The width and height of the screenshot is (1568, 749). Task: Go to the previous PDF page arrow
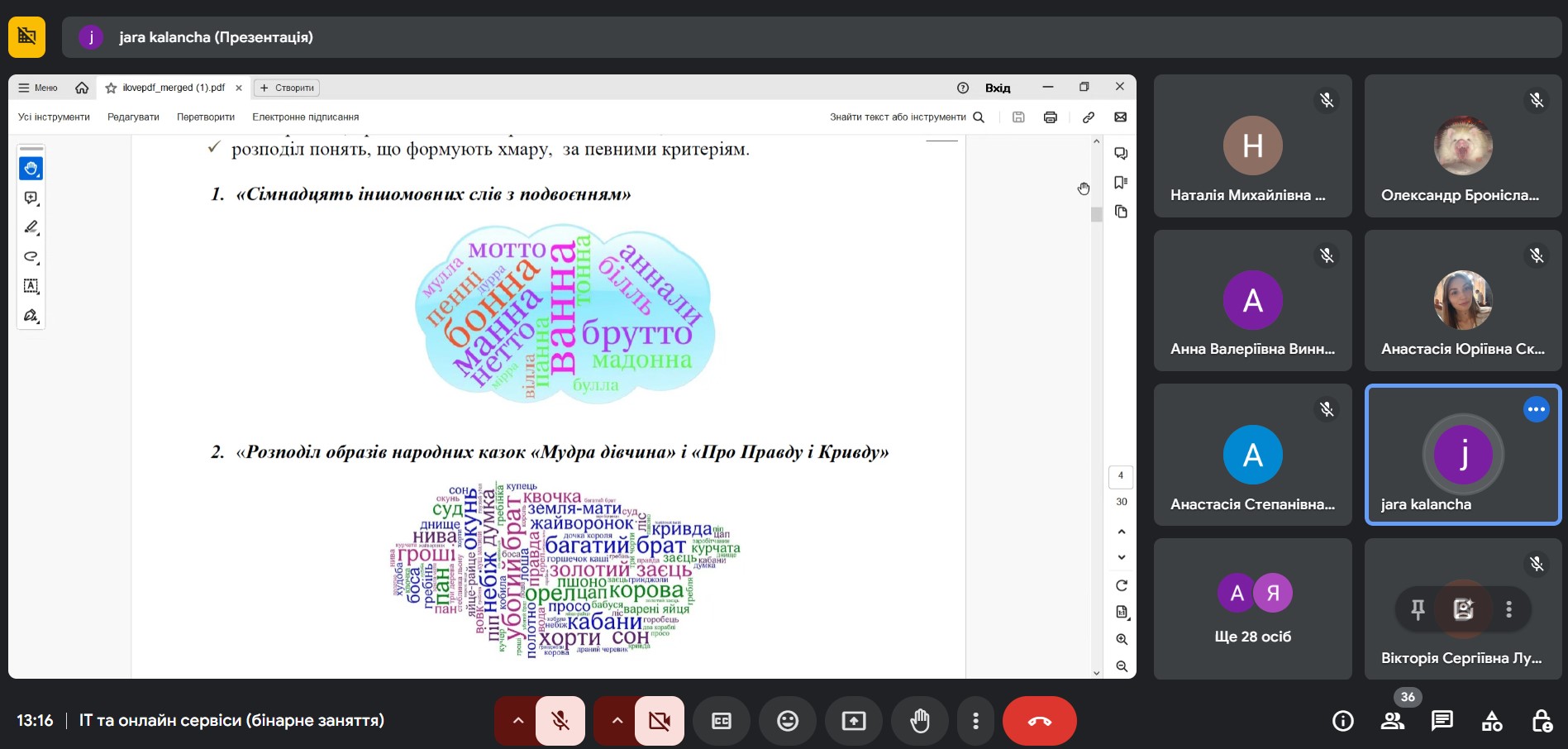tap(1122, 532)
